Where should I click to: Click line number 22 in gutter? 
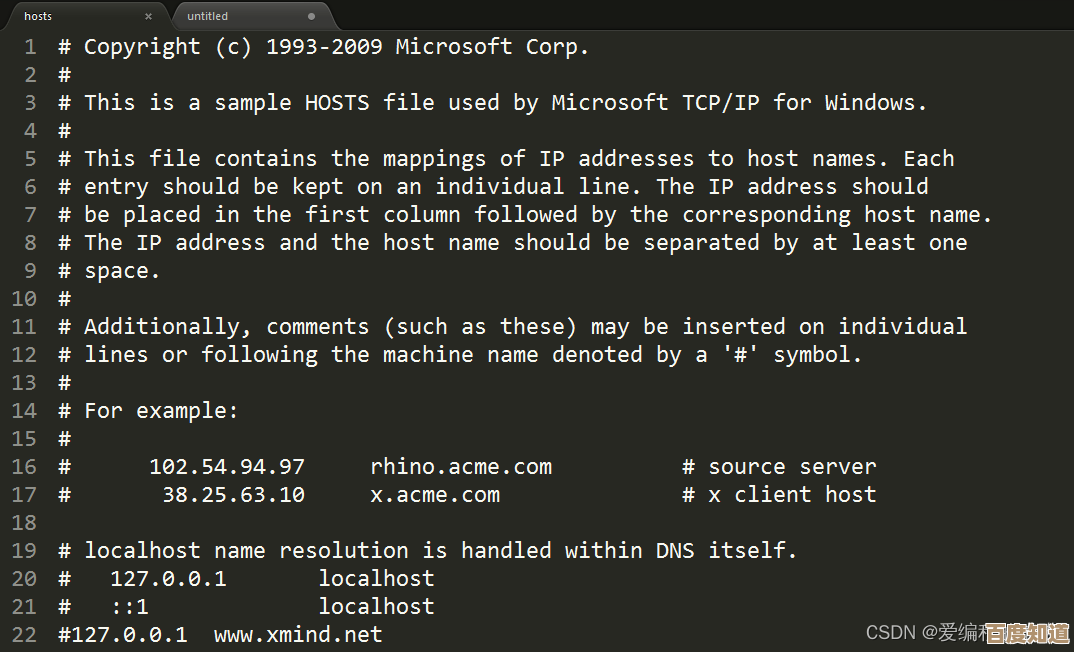[24, 635]
